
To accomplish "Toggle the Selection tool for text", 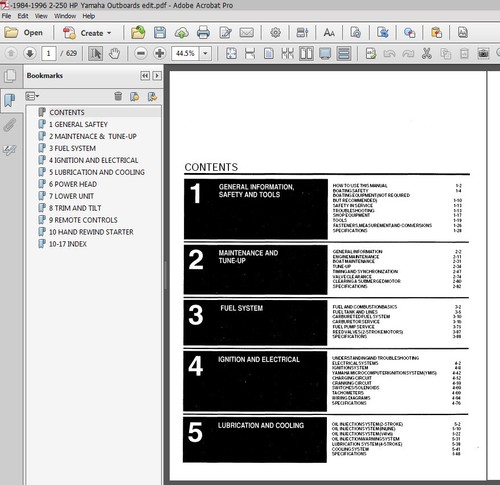I will (x=96, y=53).
